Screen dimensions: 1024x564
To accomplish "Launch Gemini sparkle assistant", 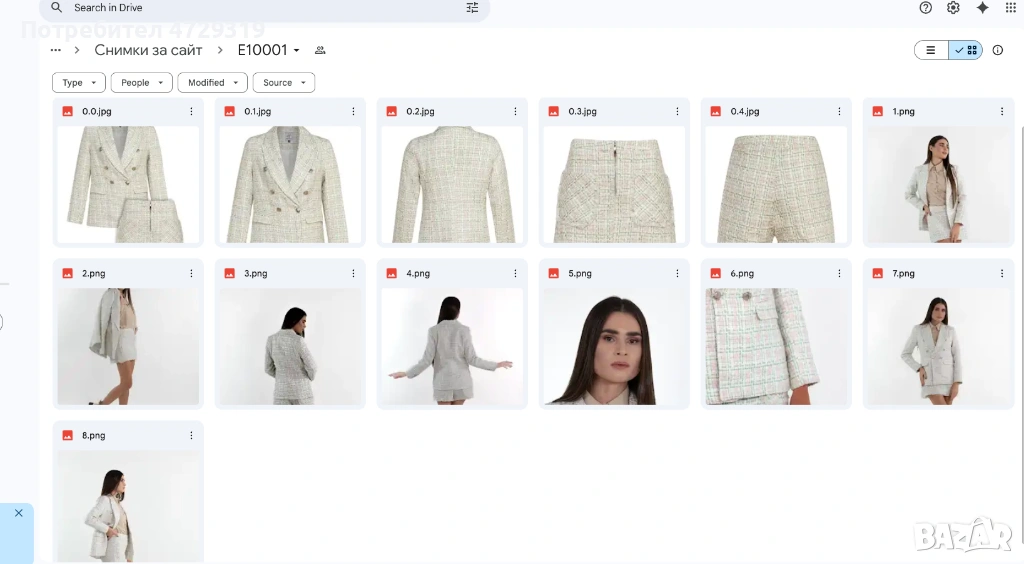I will click(982, 8).
